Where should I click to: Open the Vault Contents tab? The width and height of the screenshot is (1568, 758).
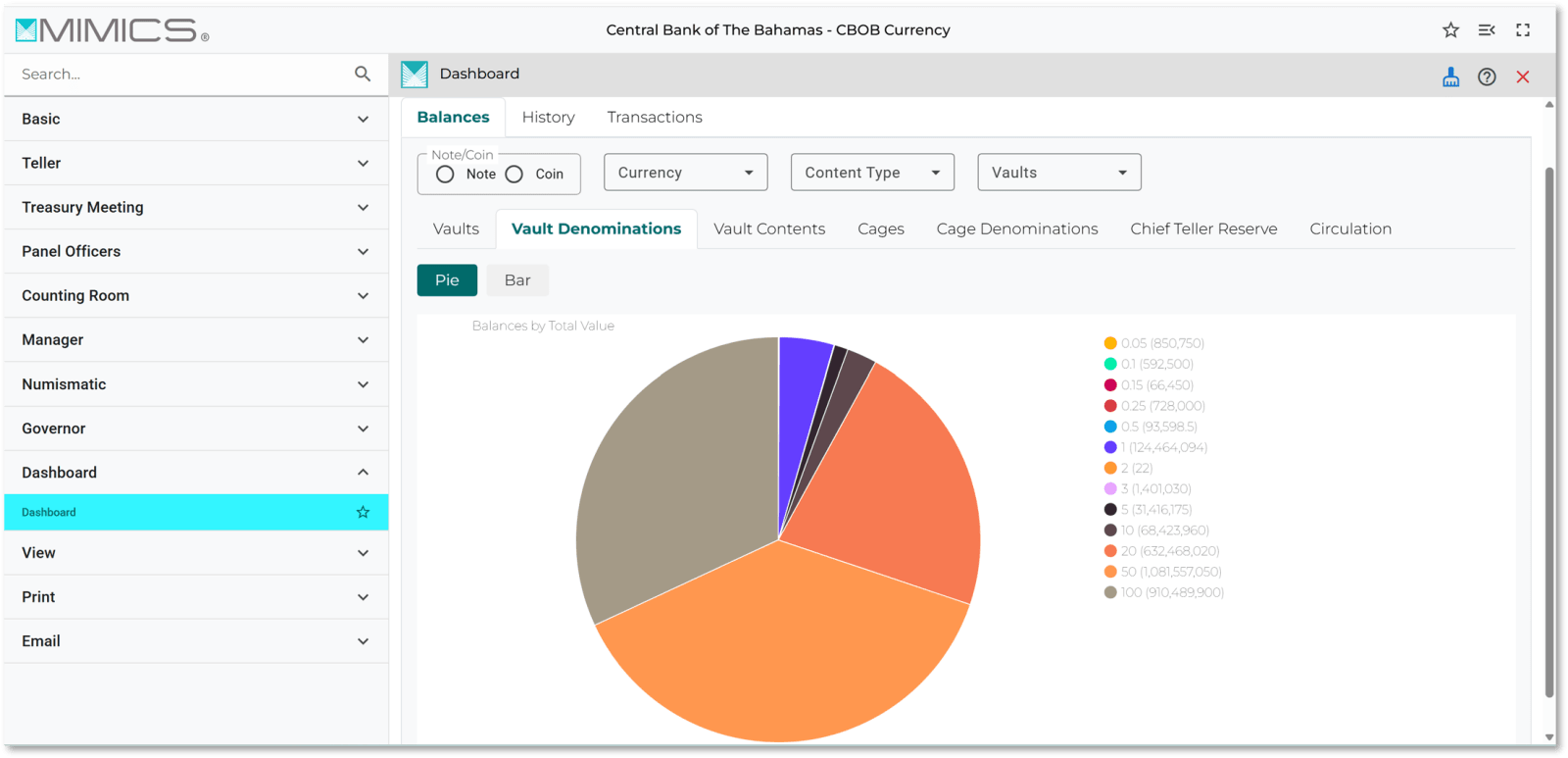(x=769, y=228)
